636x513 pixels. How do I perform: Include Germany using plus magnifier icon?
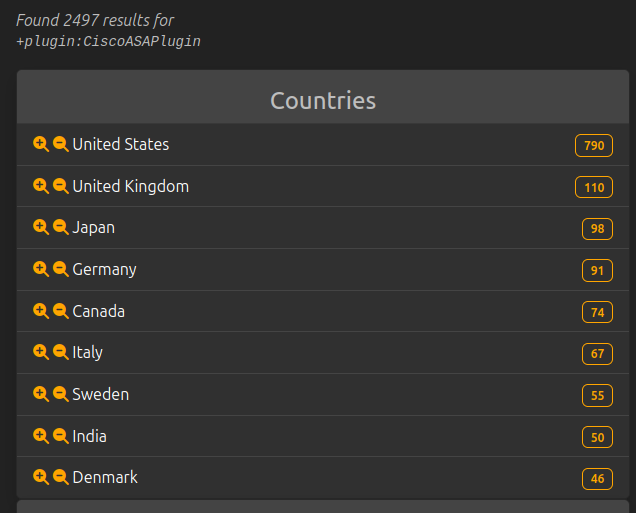tap(41, 269)
